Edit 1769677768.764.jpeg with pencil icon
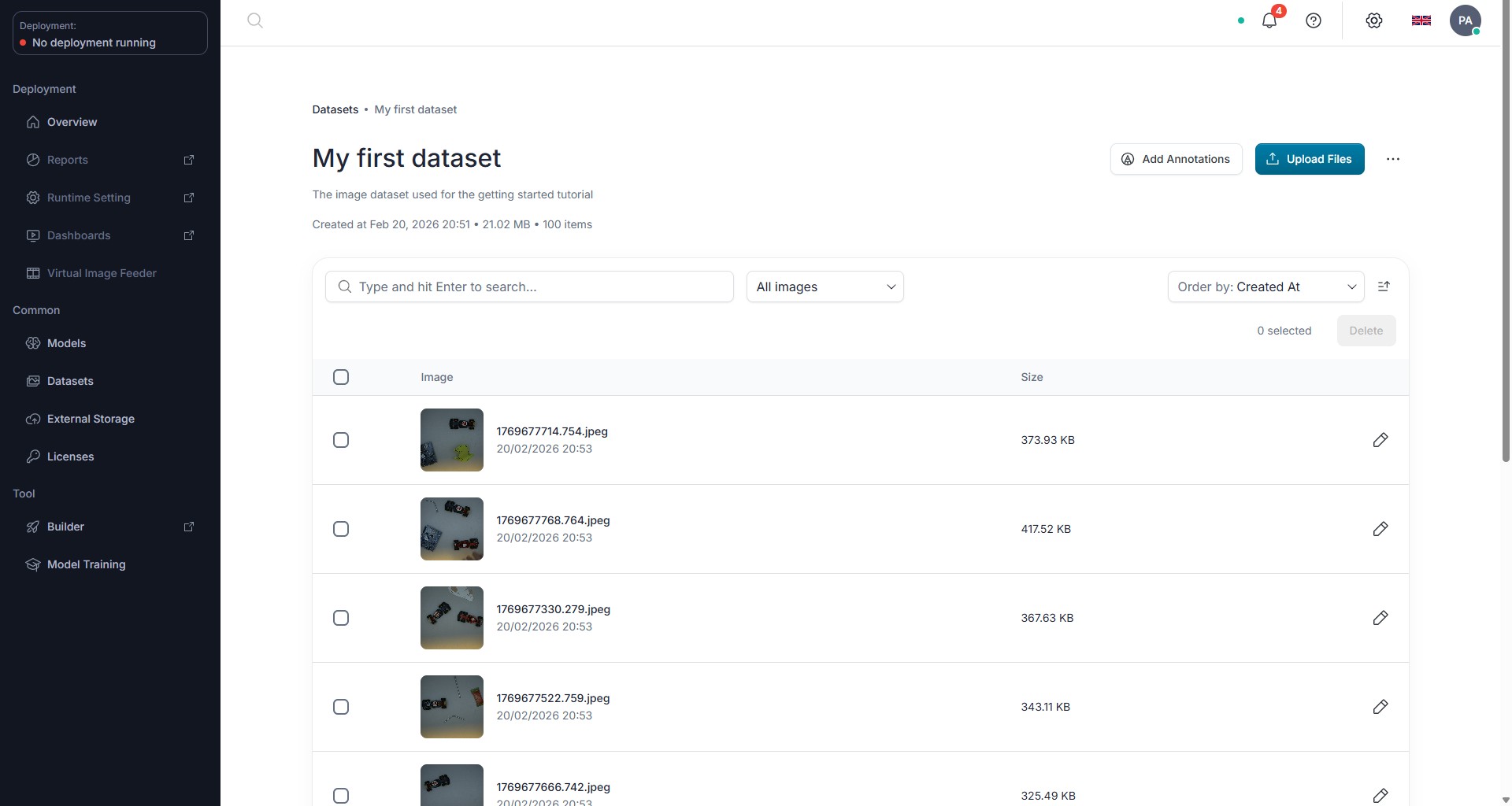The width and height of the screenshot is (1512, 806). point(1380,529)
